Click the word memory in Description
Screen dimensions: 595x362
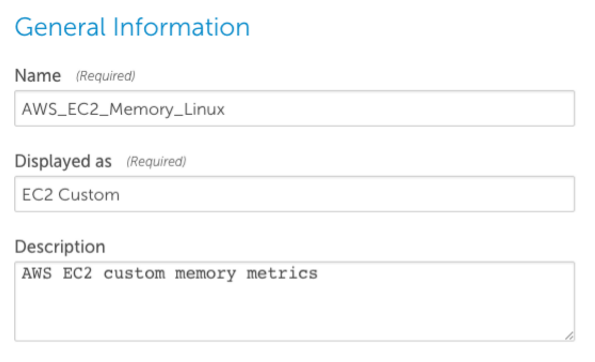pos(205,274)
